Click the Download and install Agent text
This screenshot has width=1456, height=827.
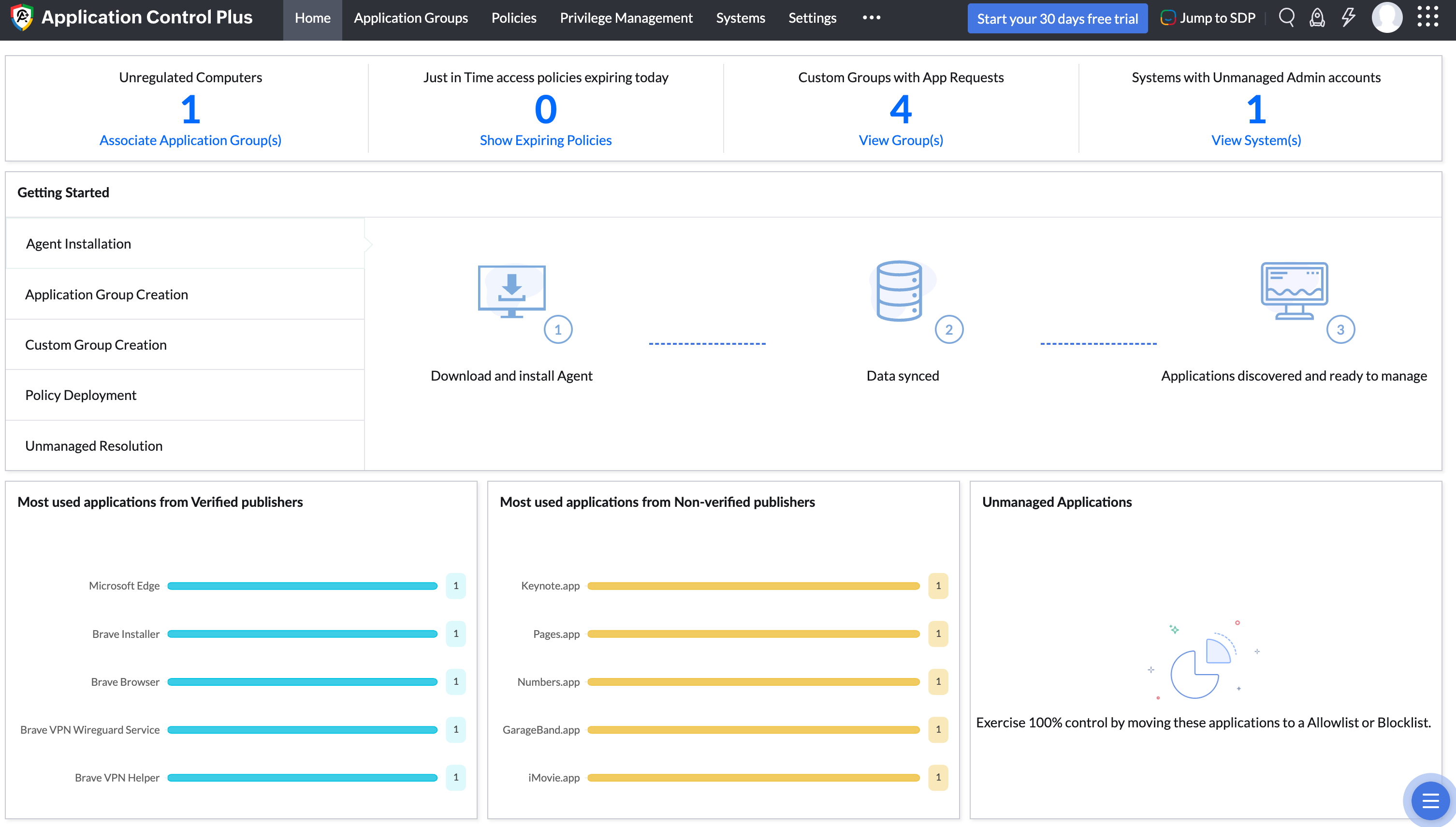click(511, 376)
